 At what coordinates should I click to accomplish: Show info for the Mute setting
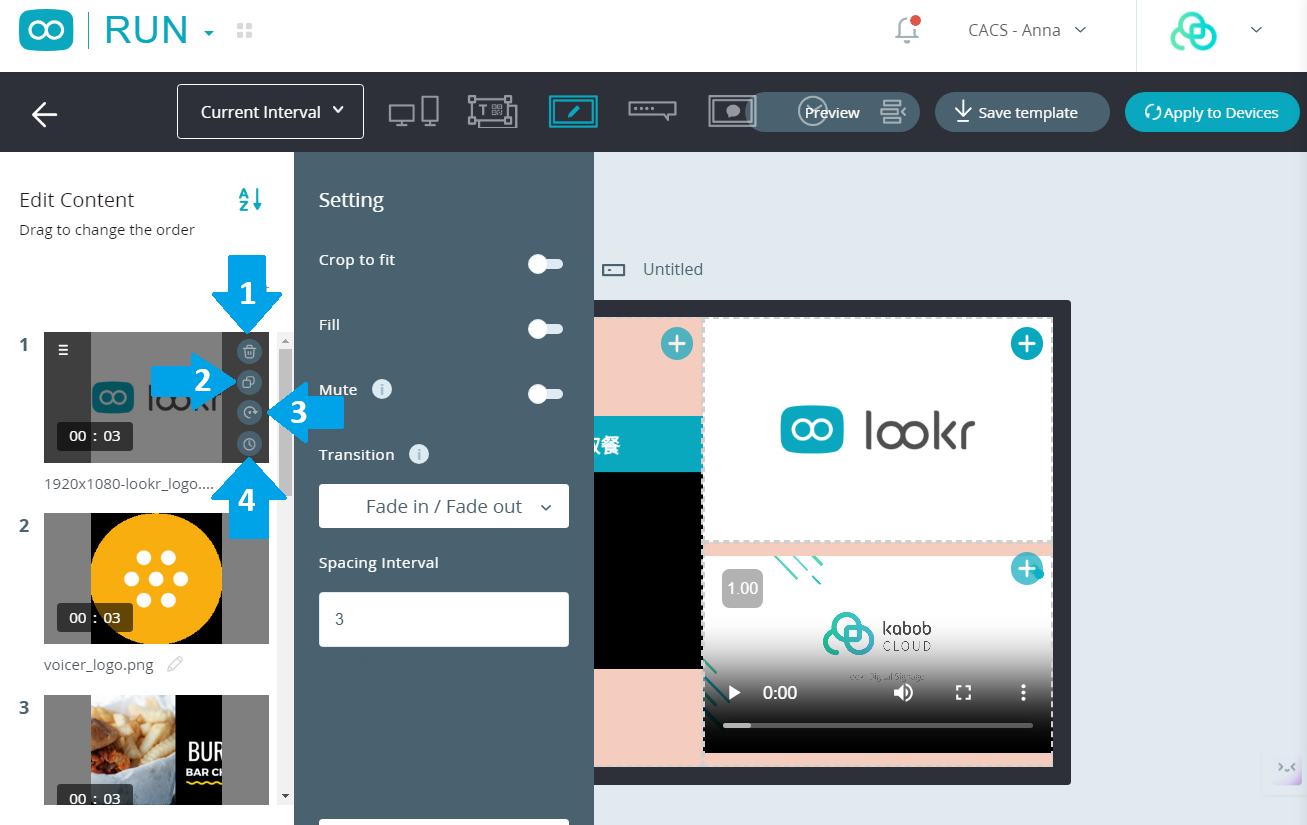[x=381, y=389]
